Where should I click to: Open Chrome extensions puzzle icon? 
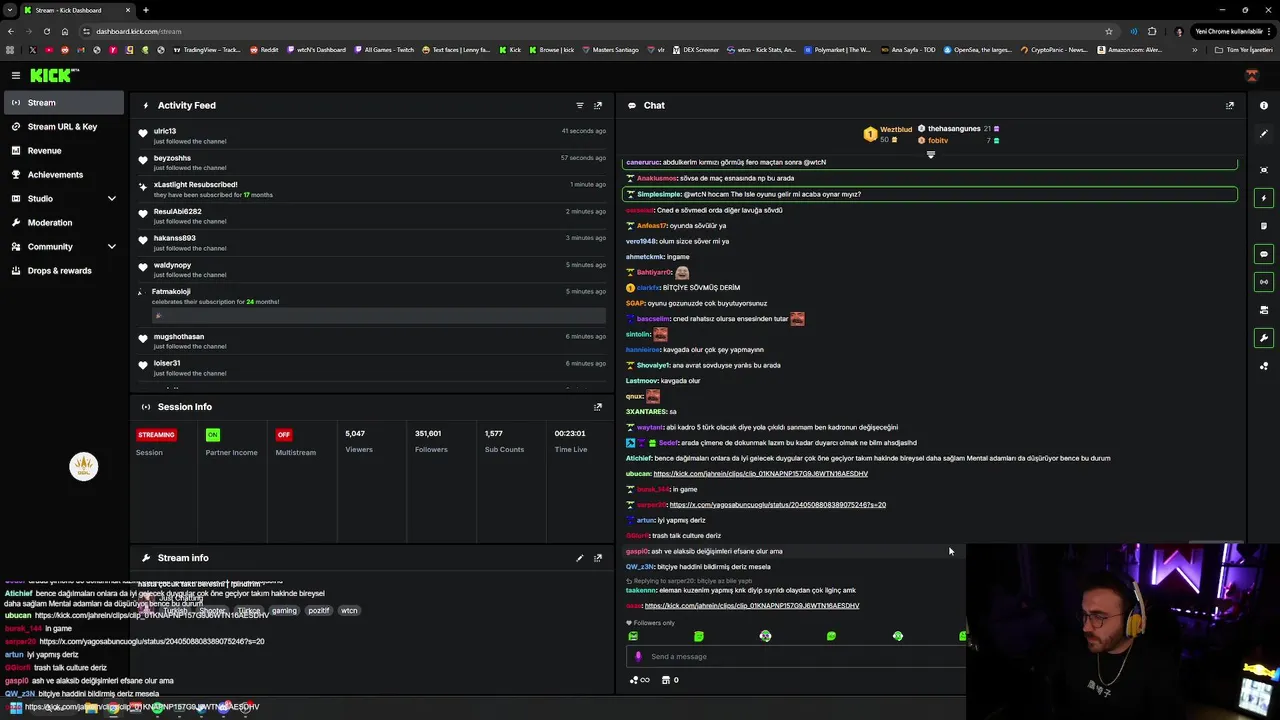click(1152, 31)
